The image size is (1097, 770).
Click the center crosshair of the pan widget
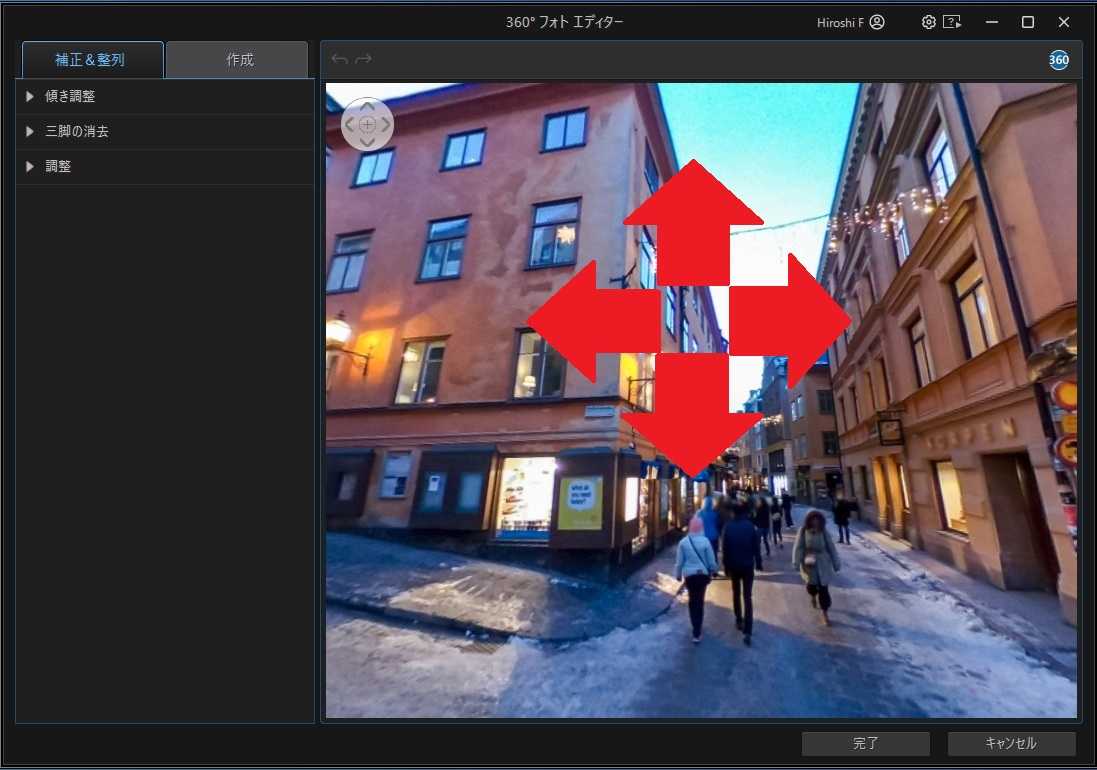click(x=367, y=124)
